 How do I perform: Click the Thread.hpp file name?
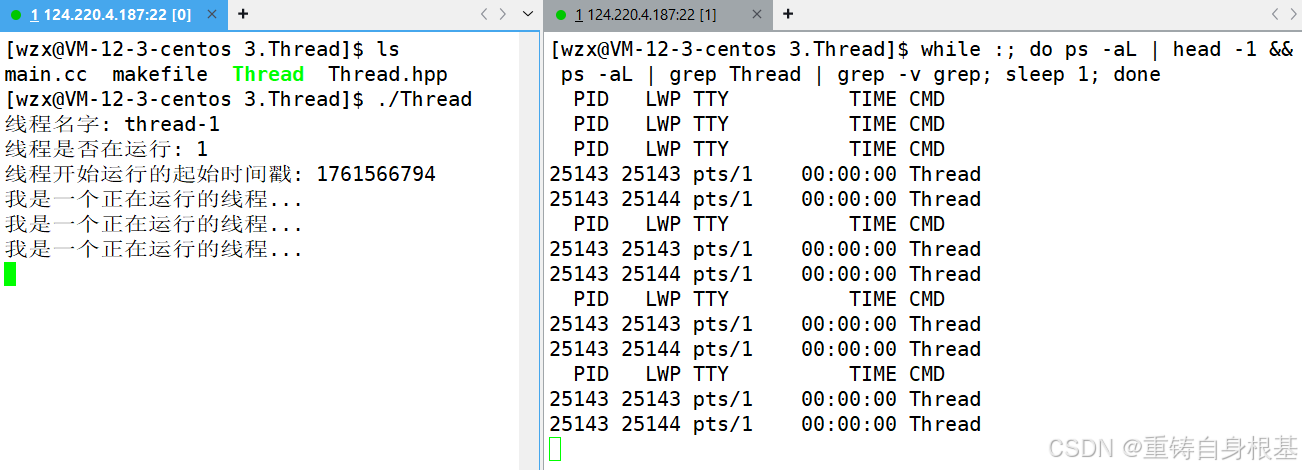pos(388,74)
